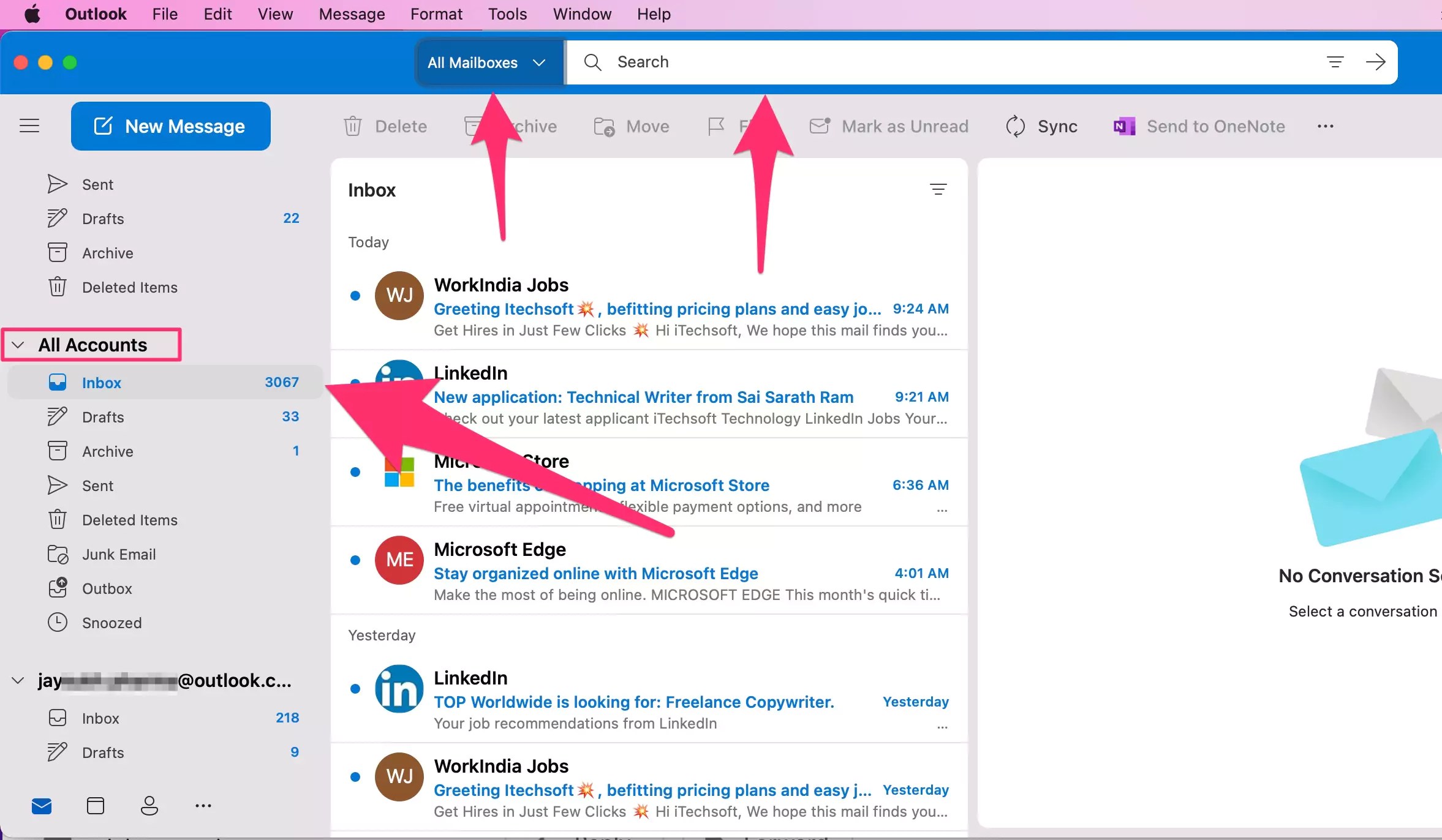Open the Inbox filter funnel icon

pyautogui.click(x=939, y=189)
